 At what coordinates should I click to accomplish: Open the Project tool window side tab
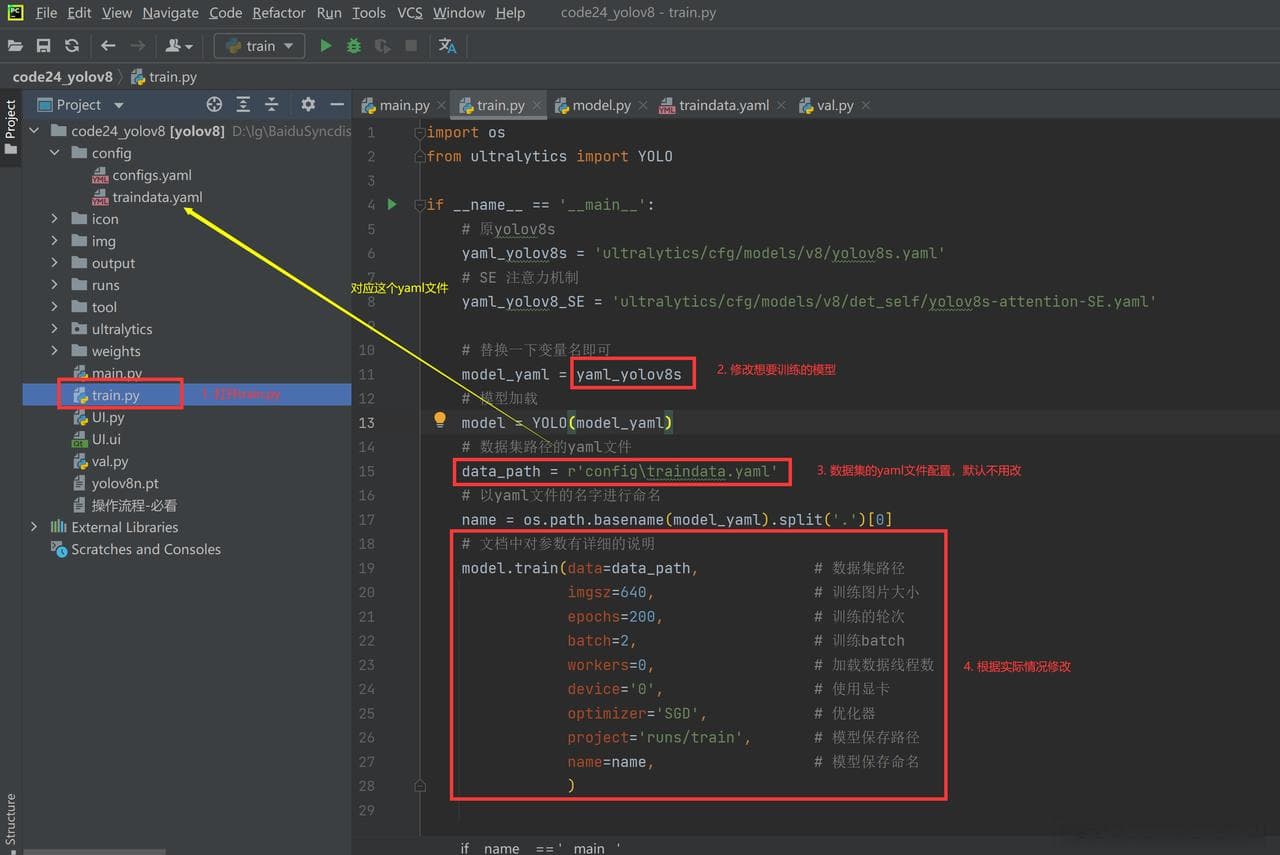coord(11,125)
